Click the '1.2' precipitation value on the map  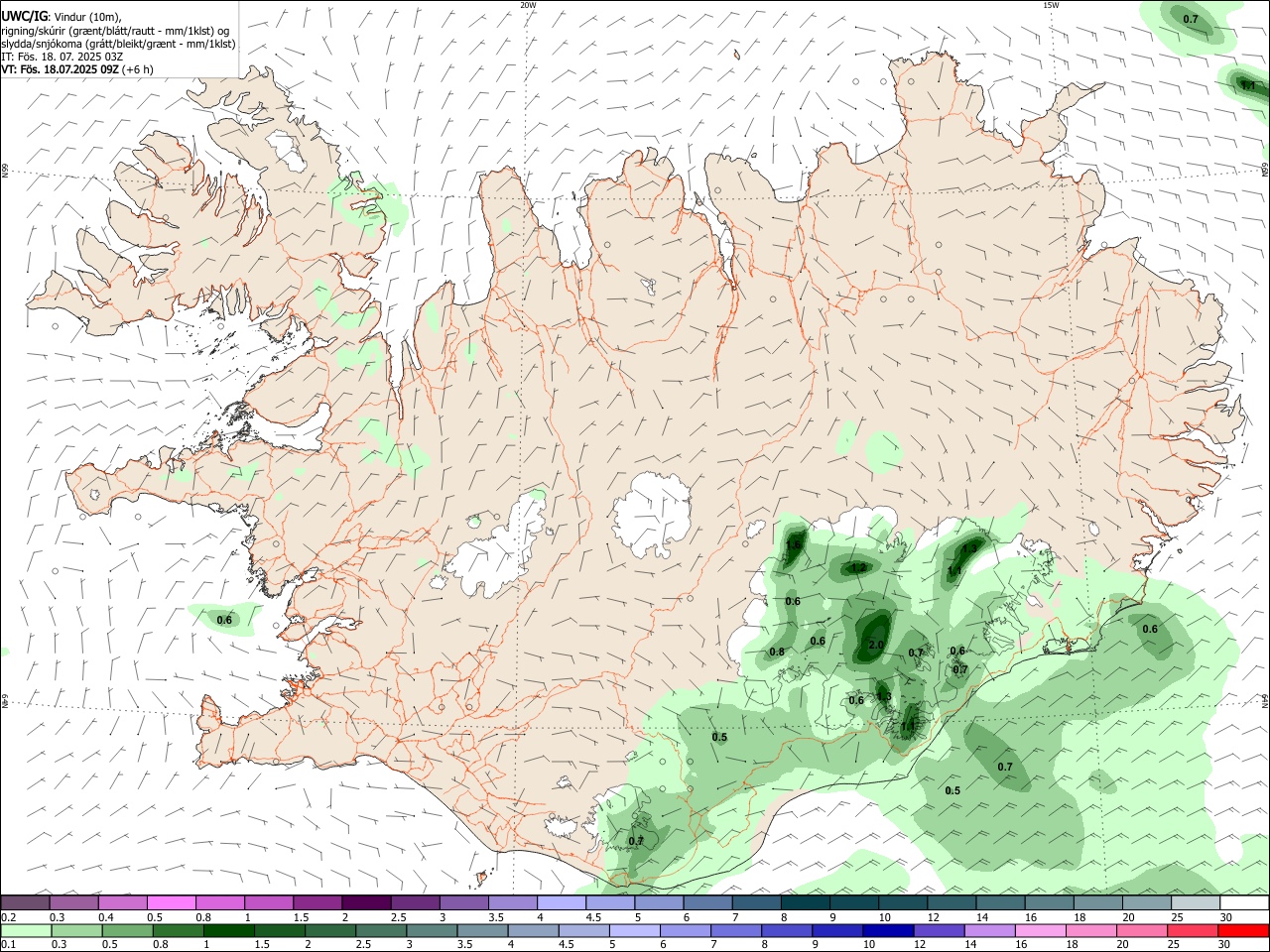859,568
